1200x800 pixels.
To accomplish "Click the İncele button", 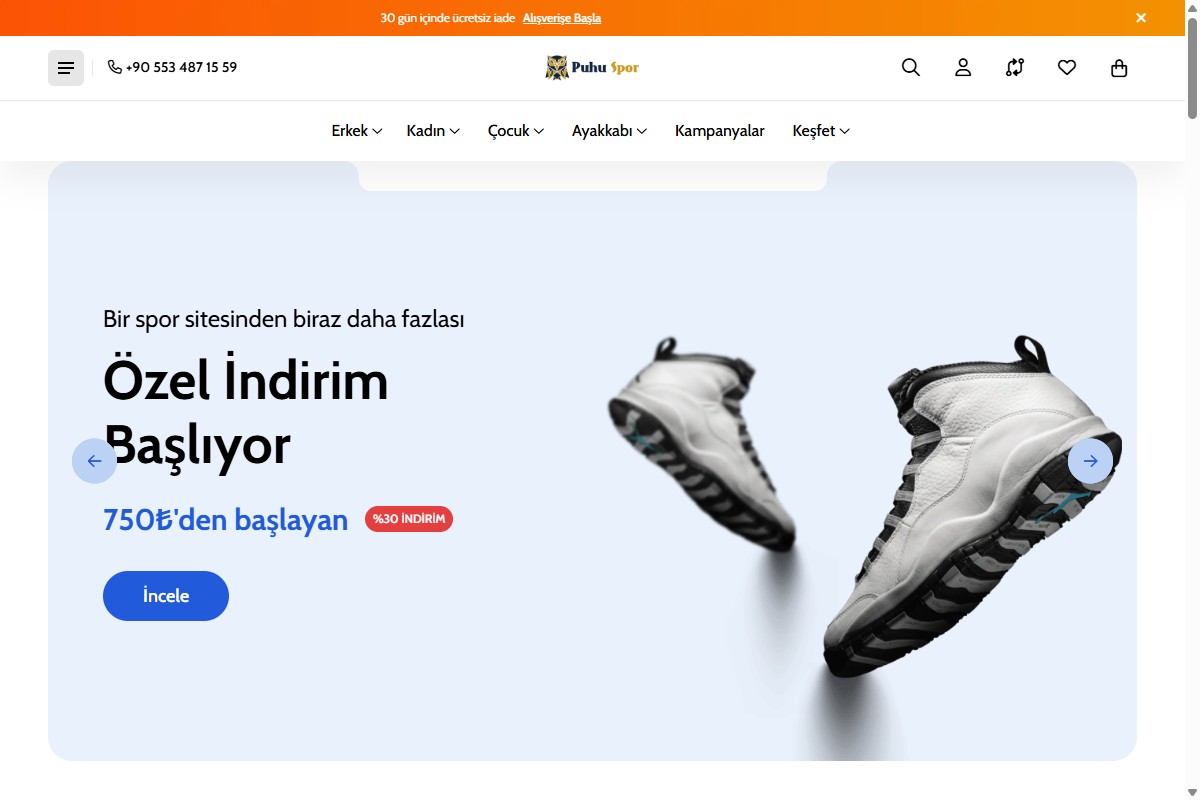I will [x=166, y=596].
